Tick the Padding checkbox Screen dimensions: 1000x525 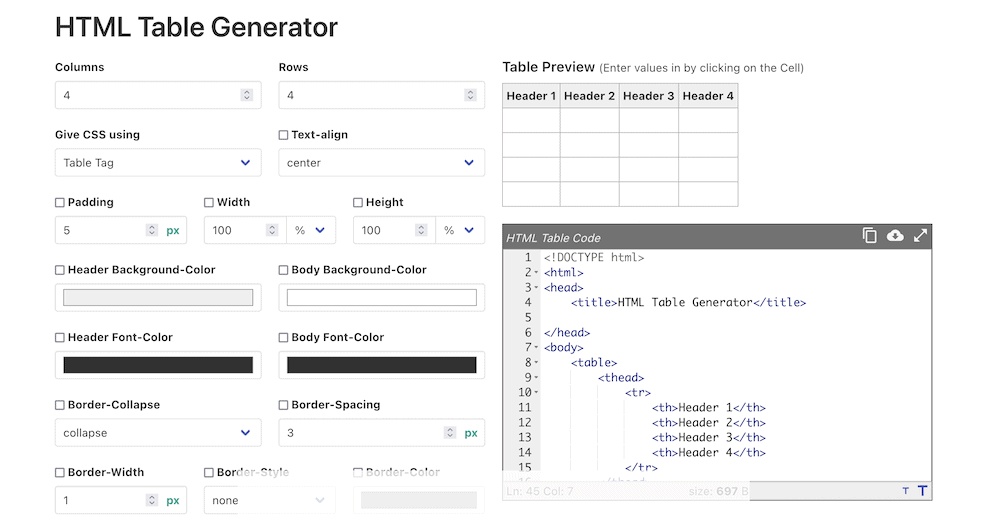[x=60, y=203]
